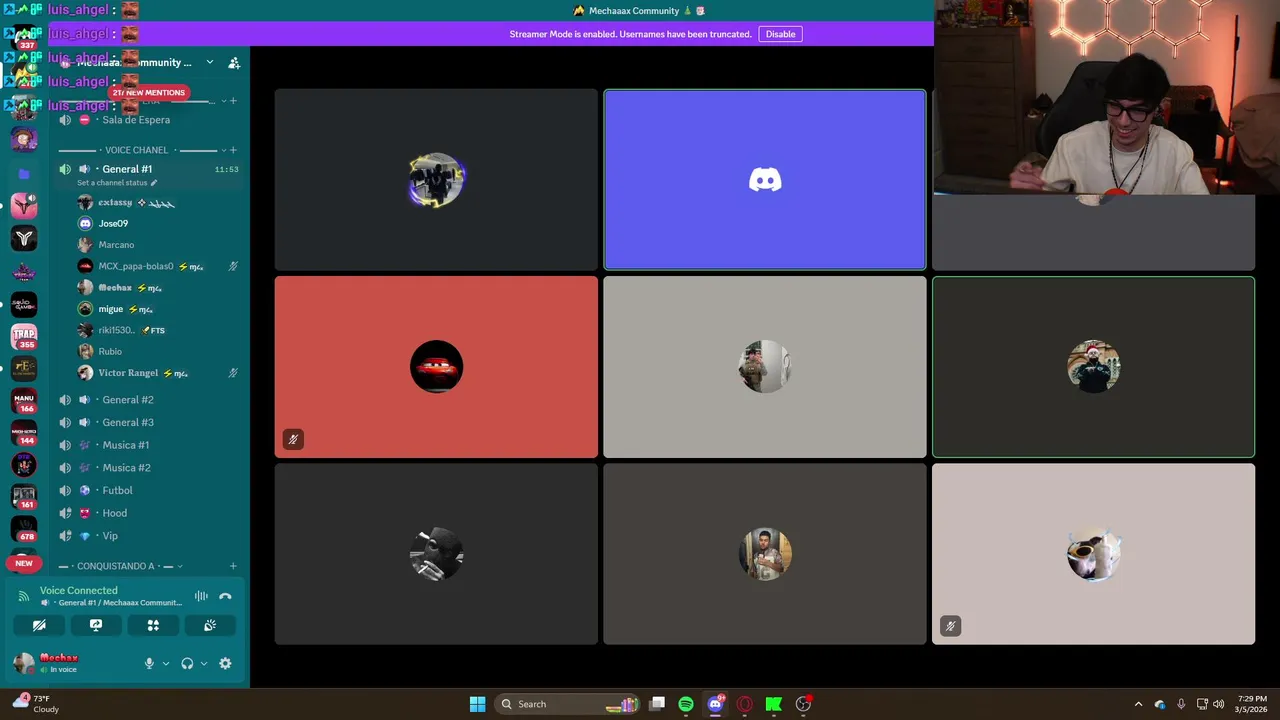The width and height of the screenshot is (1280, 720).
Task: Select the General #1 voice channel
Action: point(127,169)
